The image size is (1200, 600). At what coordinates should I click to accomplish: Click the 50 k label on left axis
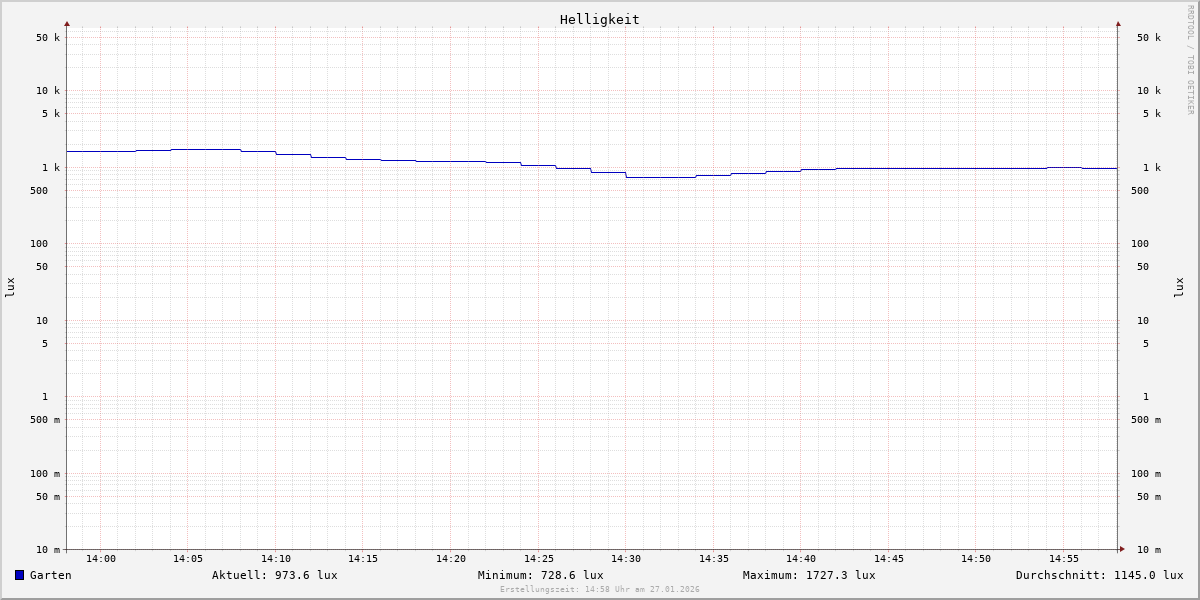[48, 38]
